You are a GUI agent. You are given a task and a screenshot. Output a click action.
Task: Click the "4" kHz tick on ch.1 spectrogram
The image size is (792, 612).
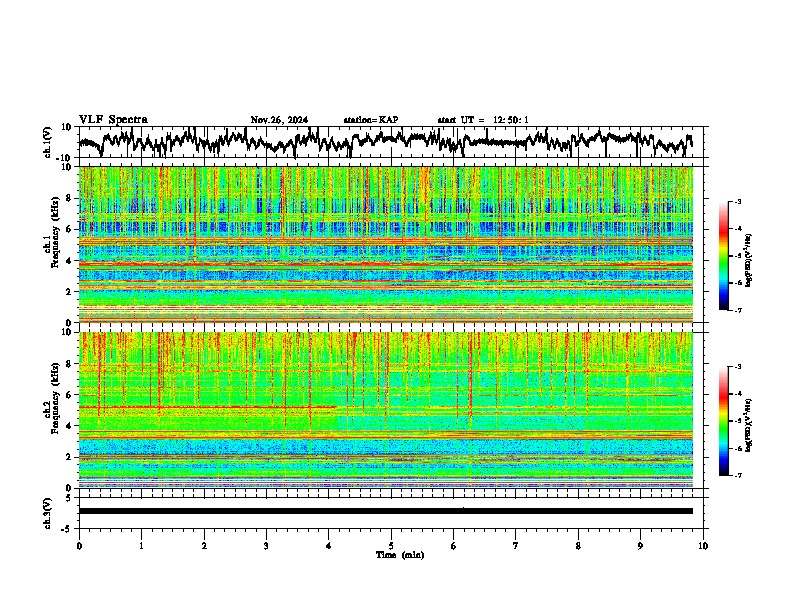(x=70, y=261)
